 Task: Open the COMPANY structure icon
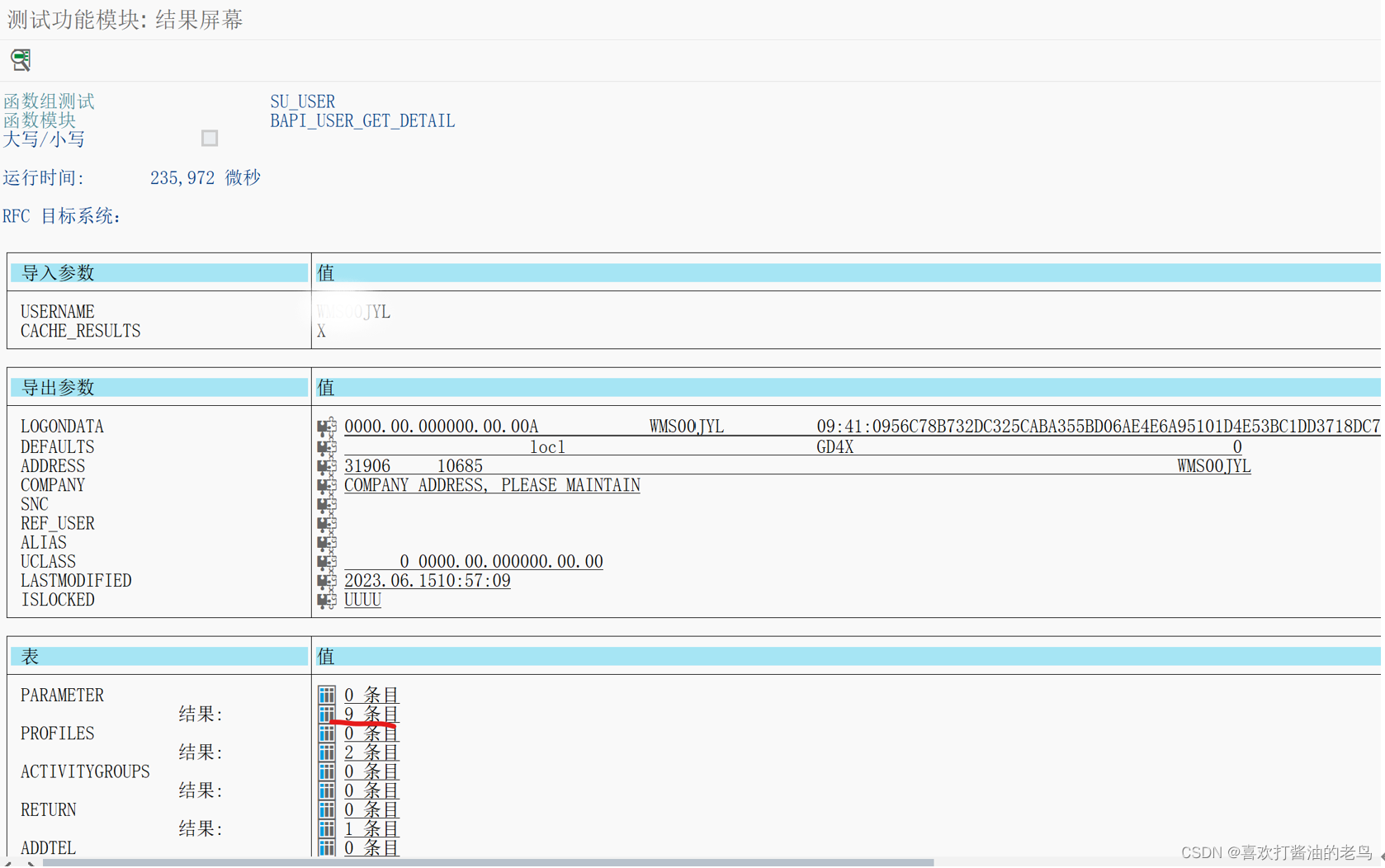pos(327,485)
